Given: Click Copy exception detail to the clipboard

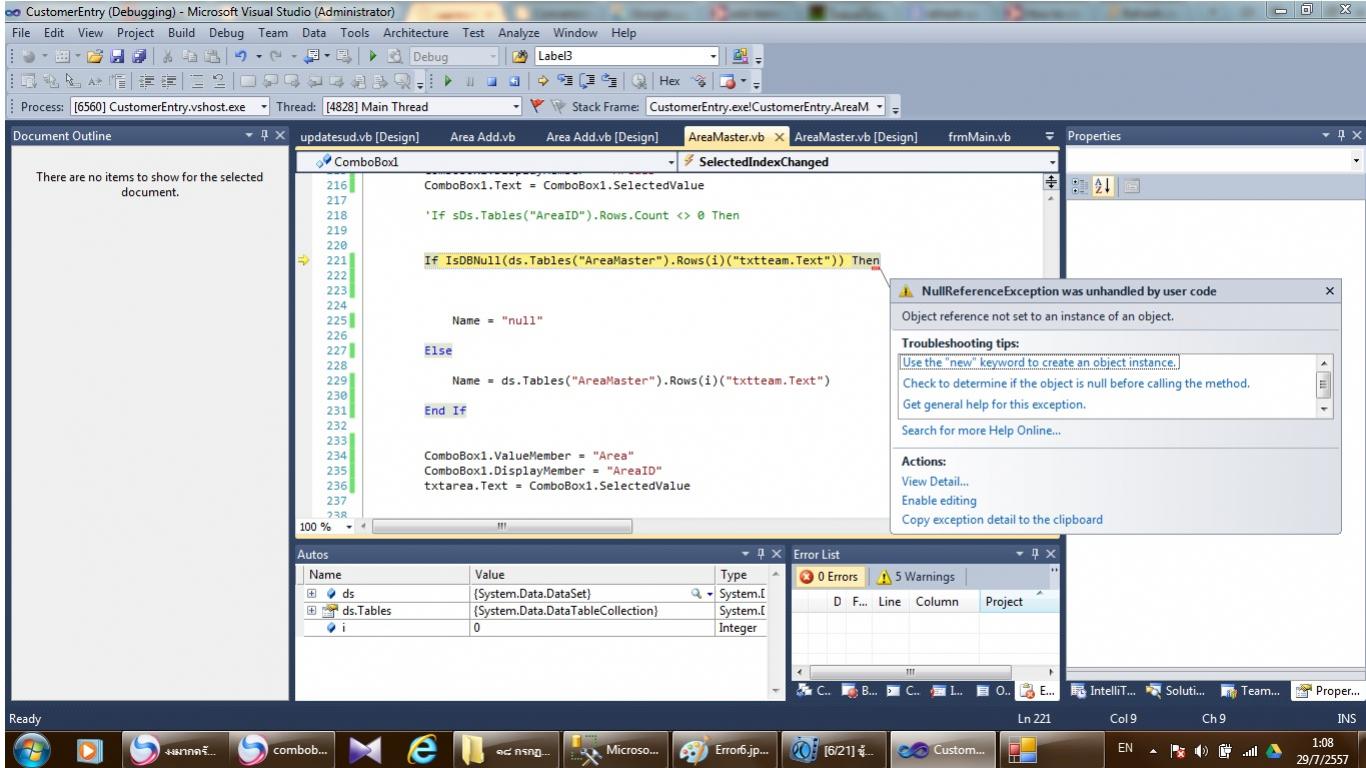Looking at the screenshot, I should 1001,519.
